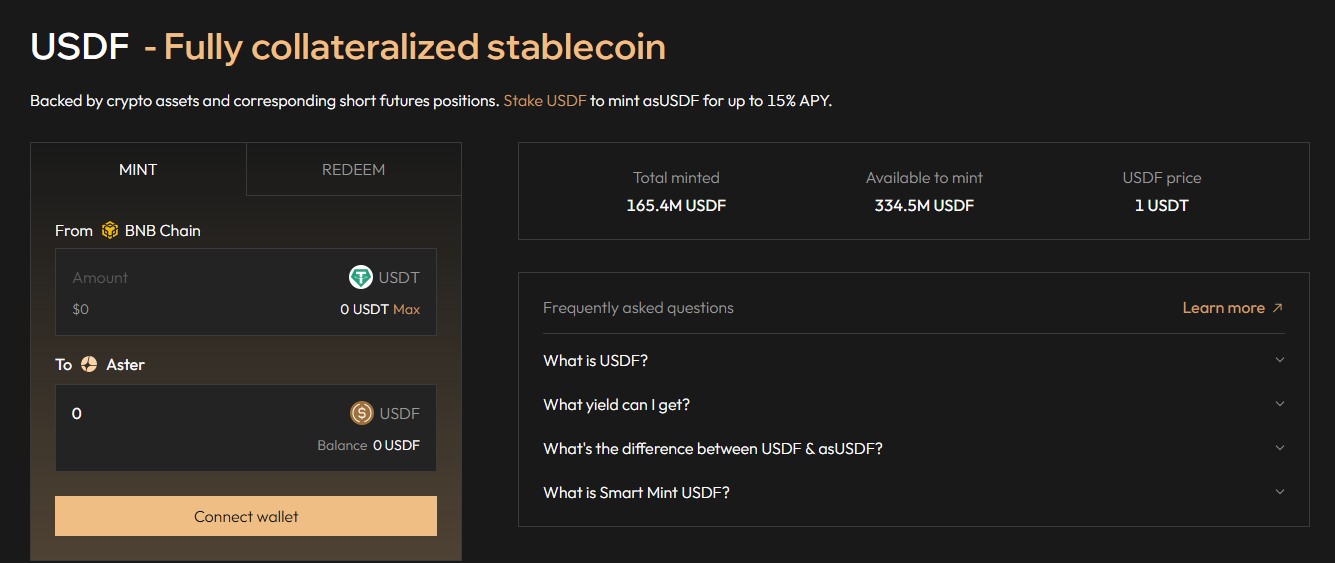
Task: Click the USDF coin icon
Action: pyautogui.click(x=362, y=413)
